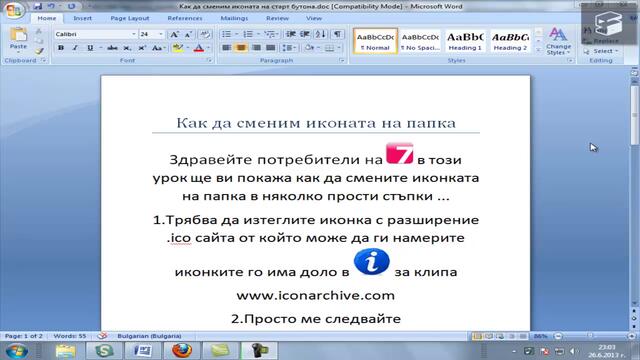Apply the Heading 2 style
The image size is (640, 360).
510,41
